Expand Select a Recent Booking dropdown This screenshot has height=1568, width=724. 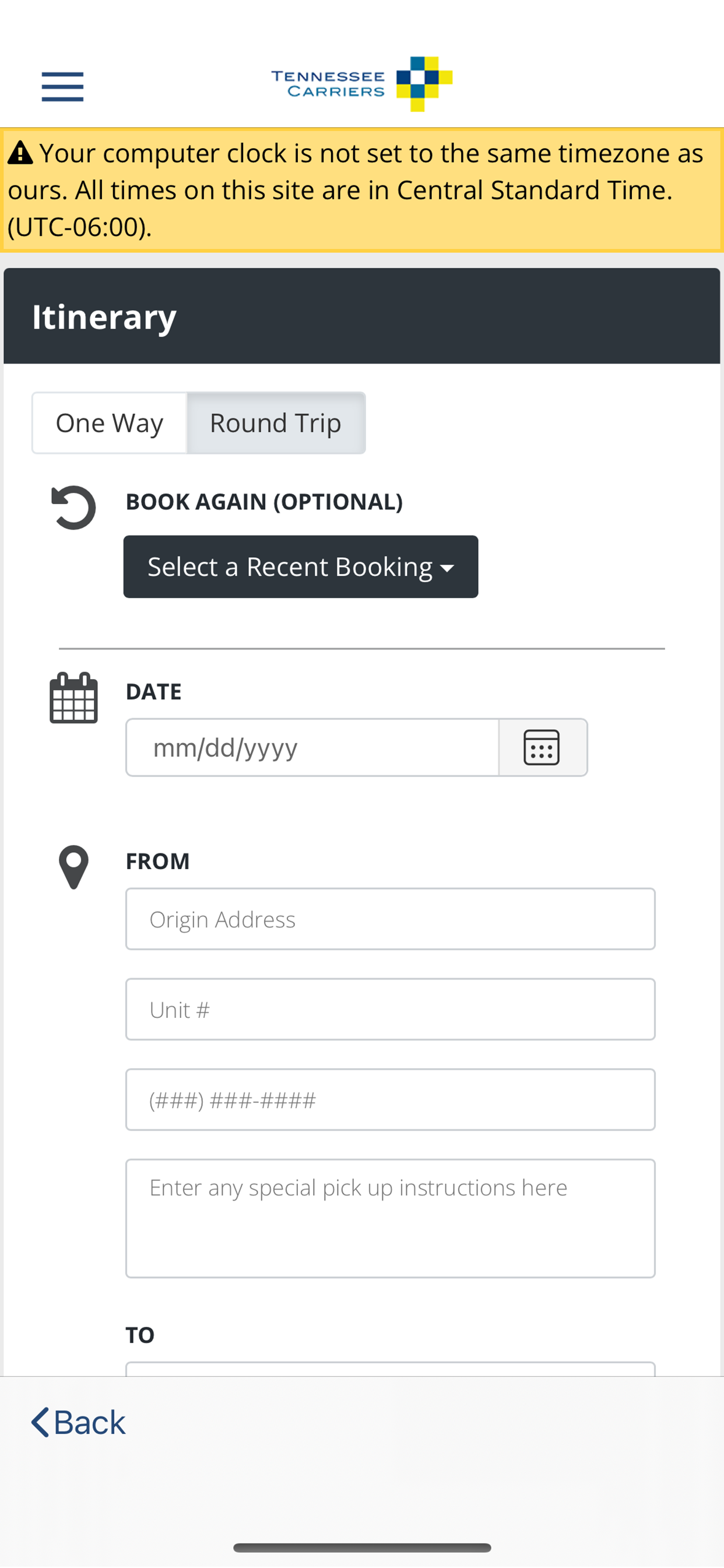click(301, 566)
